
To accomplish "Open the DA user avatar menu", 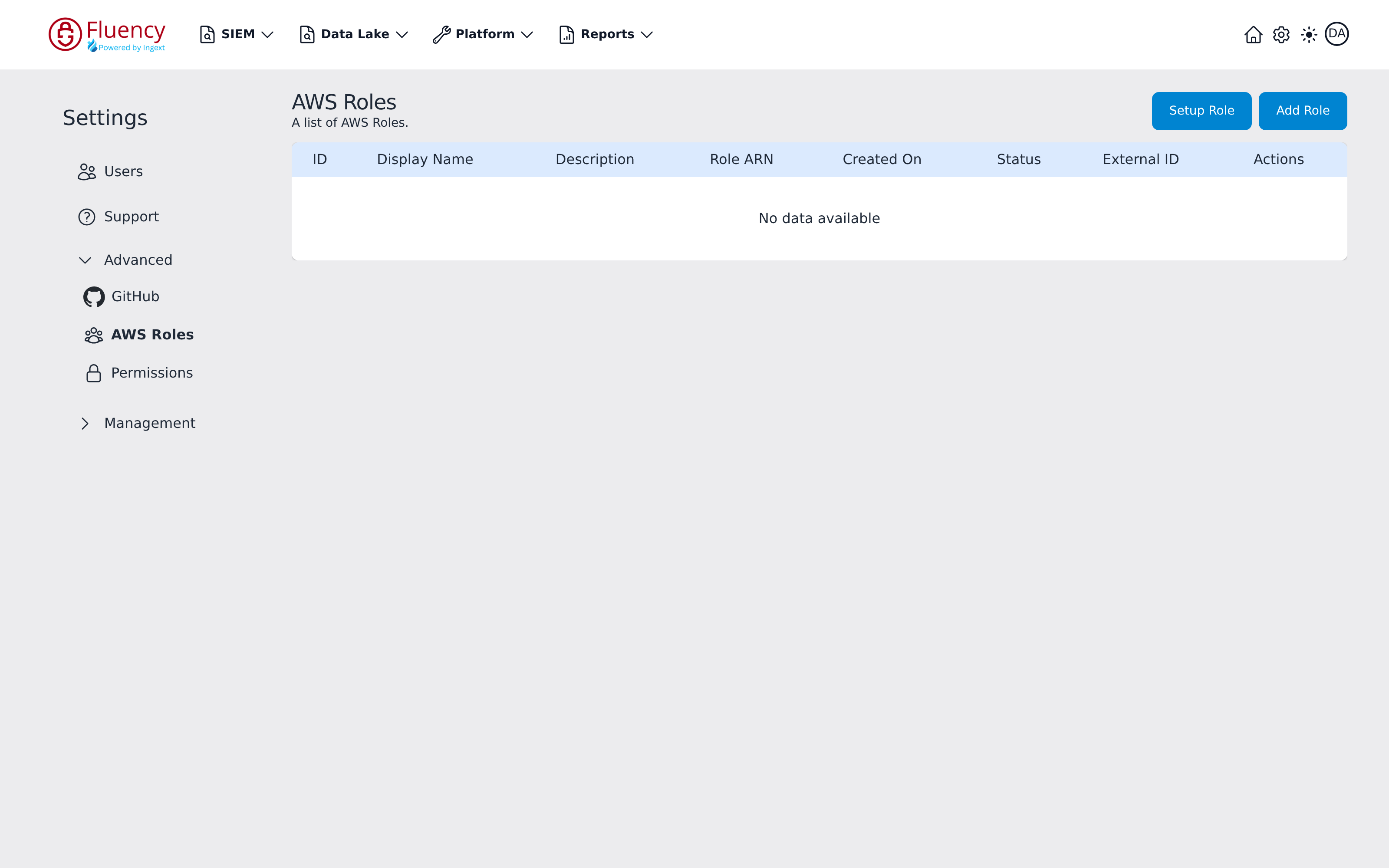I will click(1337, 34).
